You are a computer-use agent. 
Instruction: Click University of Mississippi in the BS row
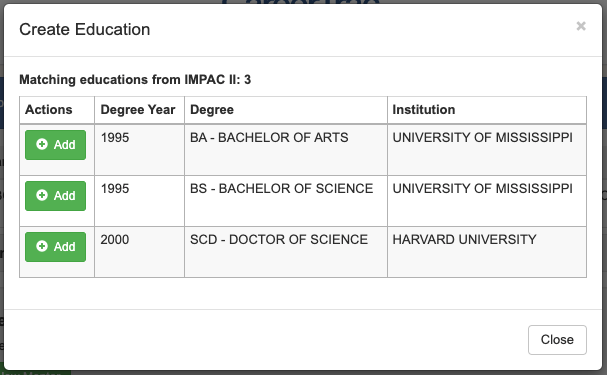point(482,188)
